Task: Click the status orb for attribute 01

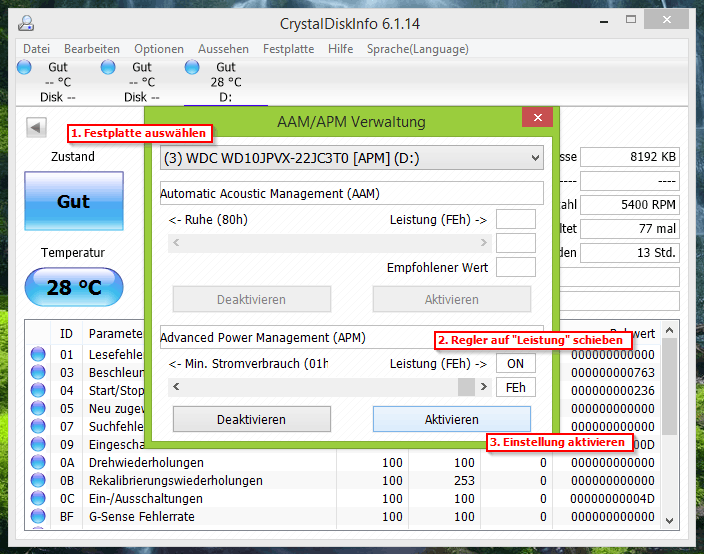Action: click(x=38, y=354)
